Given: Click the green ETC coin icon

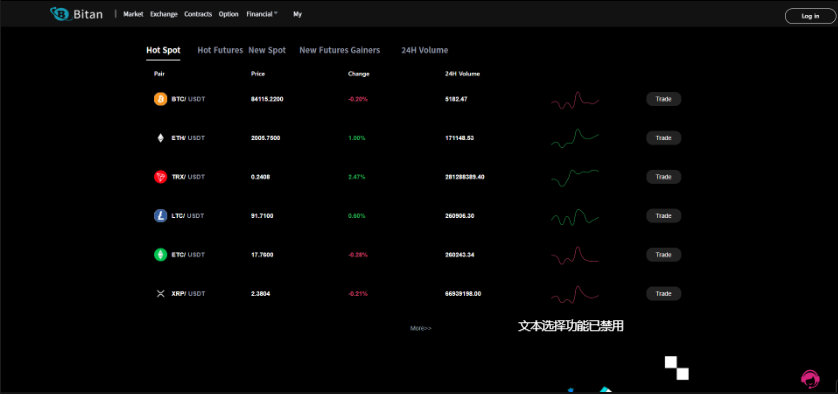Looking at the screenshot, I should [x=160, y=255].
